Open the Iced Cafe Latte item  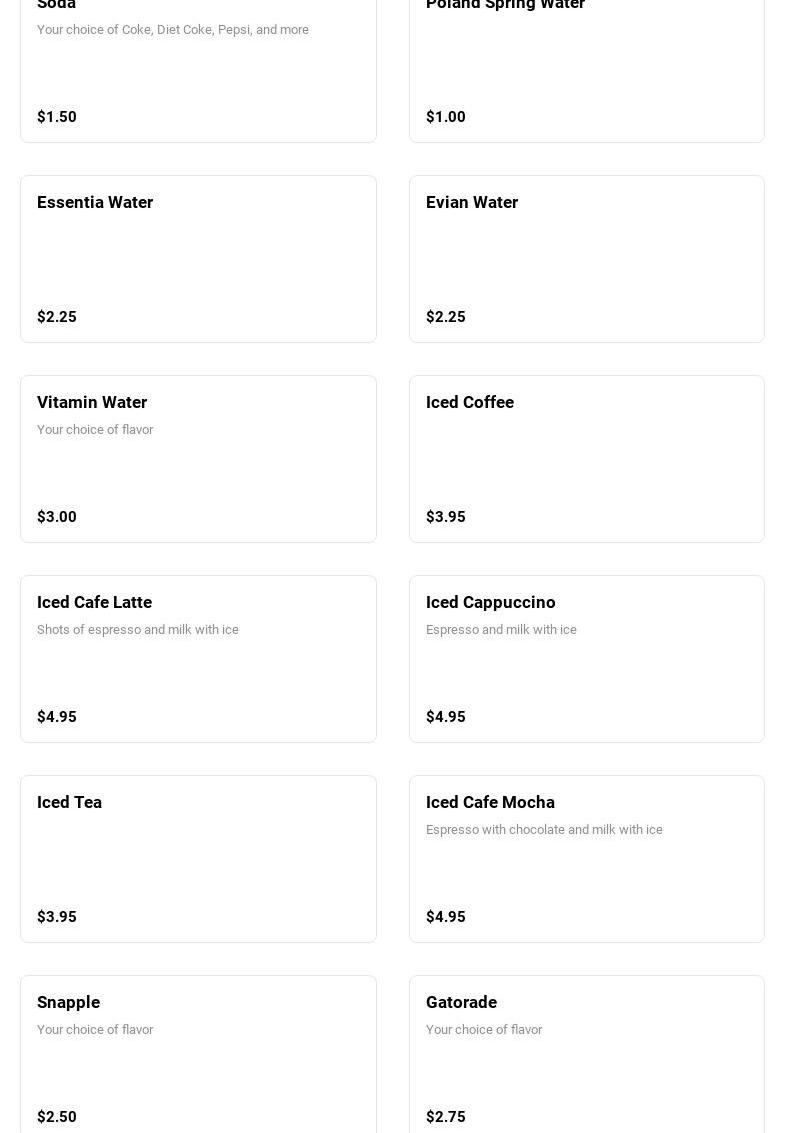198,659
